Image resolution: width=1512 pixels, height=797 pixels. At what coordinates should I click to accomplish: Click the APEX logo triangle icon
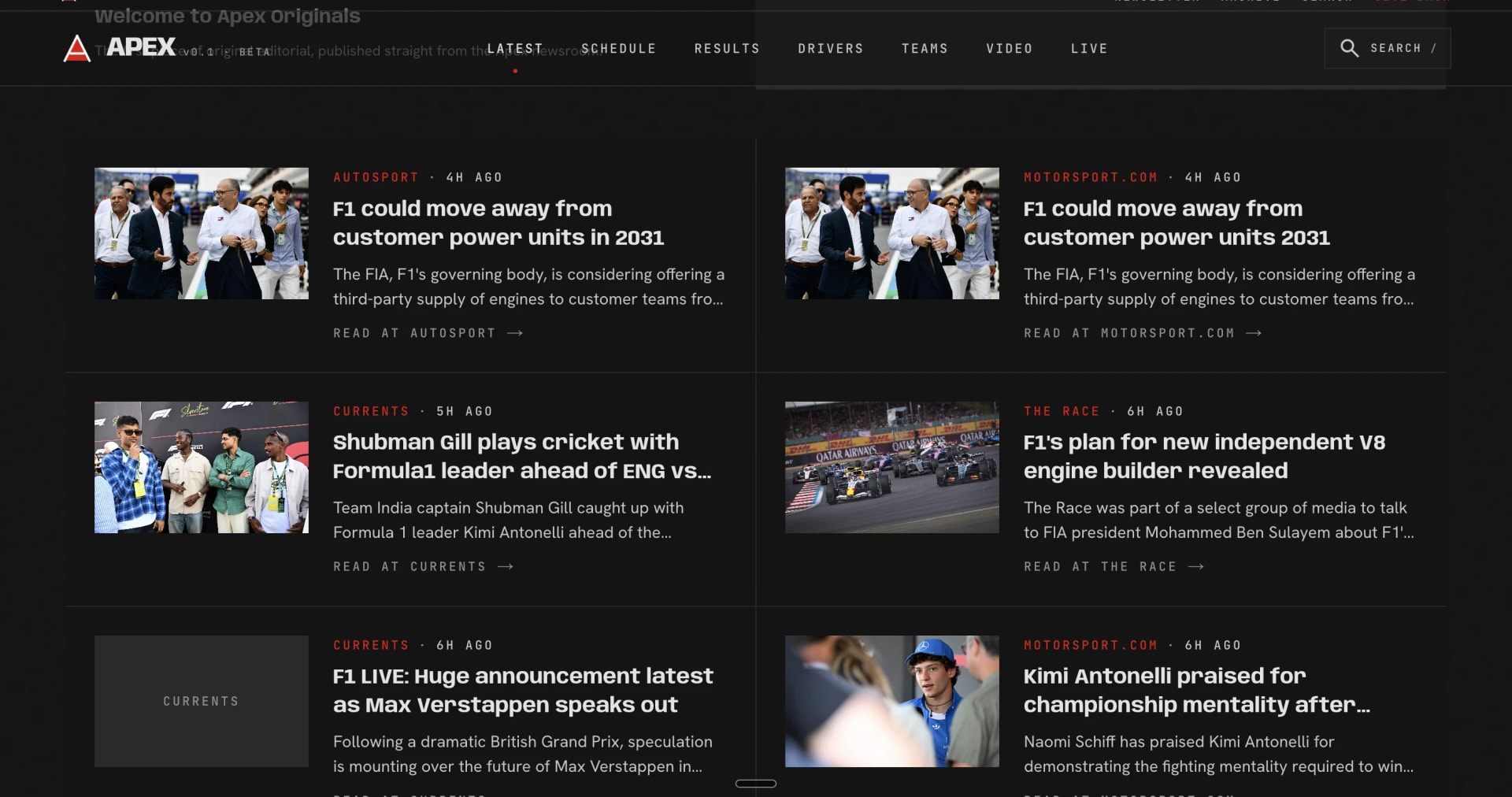tap(76, 48)
